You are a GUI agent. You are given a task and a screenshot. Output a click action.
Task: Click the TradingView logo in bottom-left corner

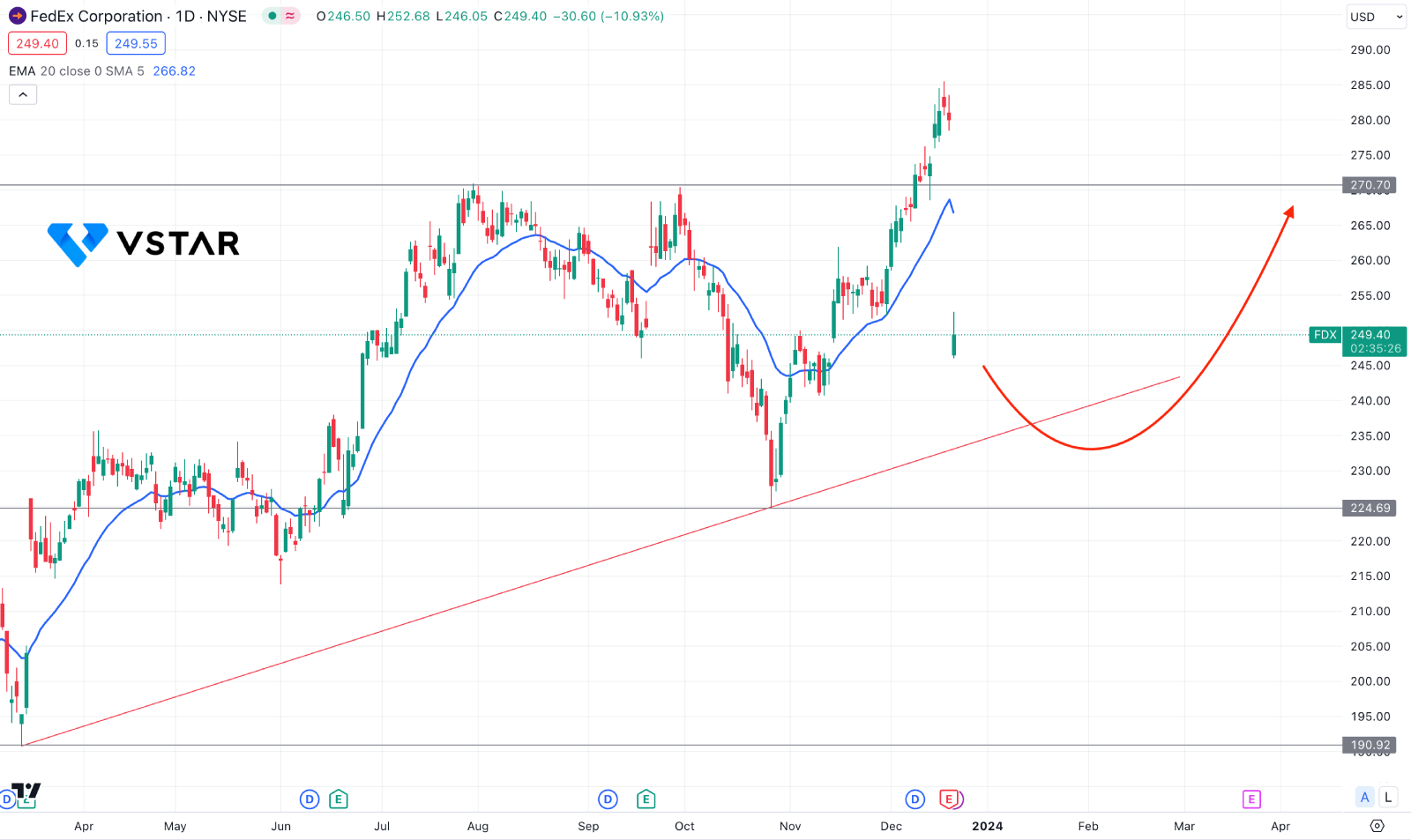(26, 791)
